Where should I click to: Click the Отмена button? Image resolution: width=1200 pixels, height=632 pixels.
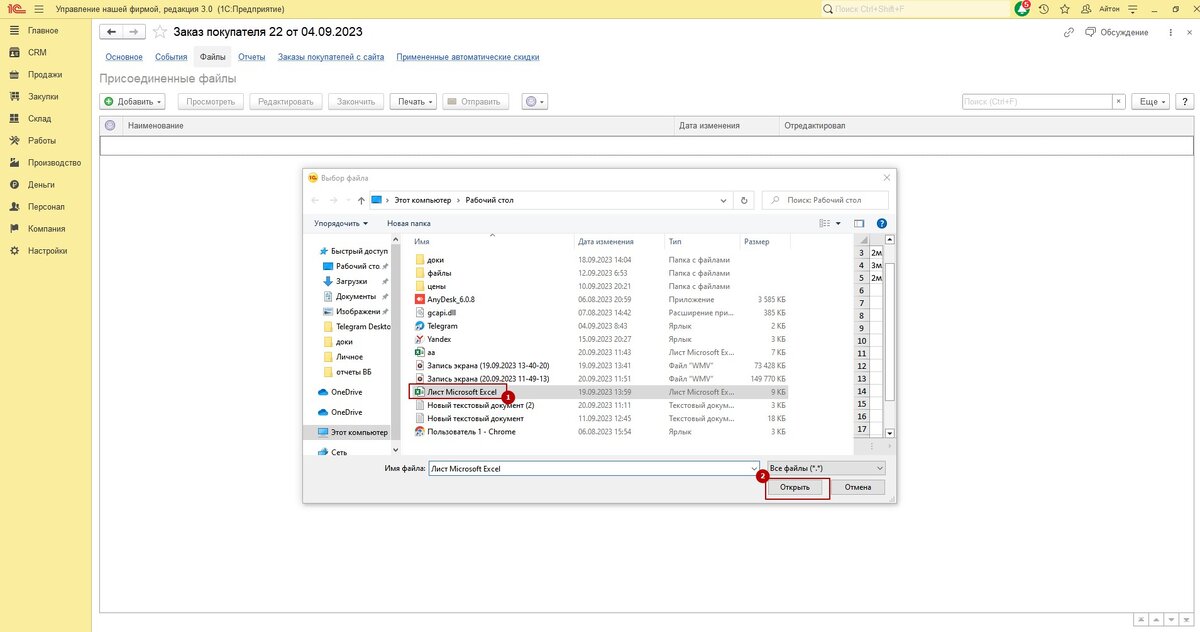tap(857, 488)
